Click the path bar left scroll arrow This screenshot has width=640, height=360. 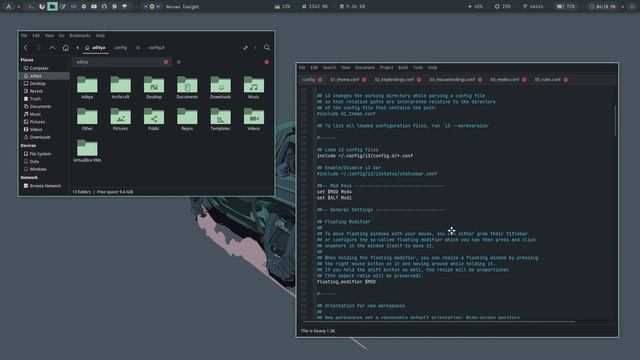click(78, 48)
